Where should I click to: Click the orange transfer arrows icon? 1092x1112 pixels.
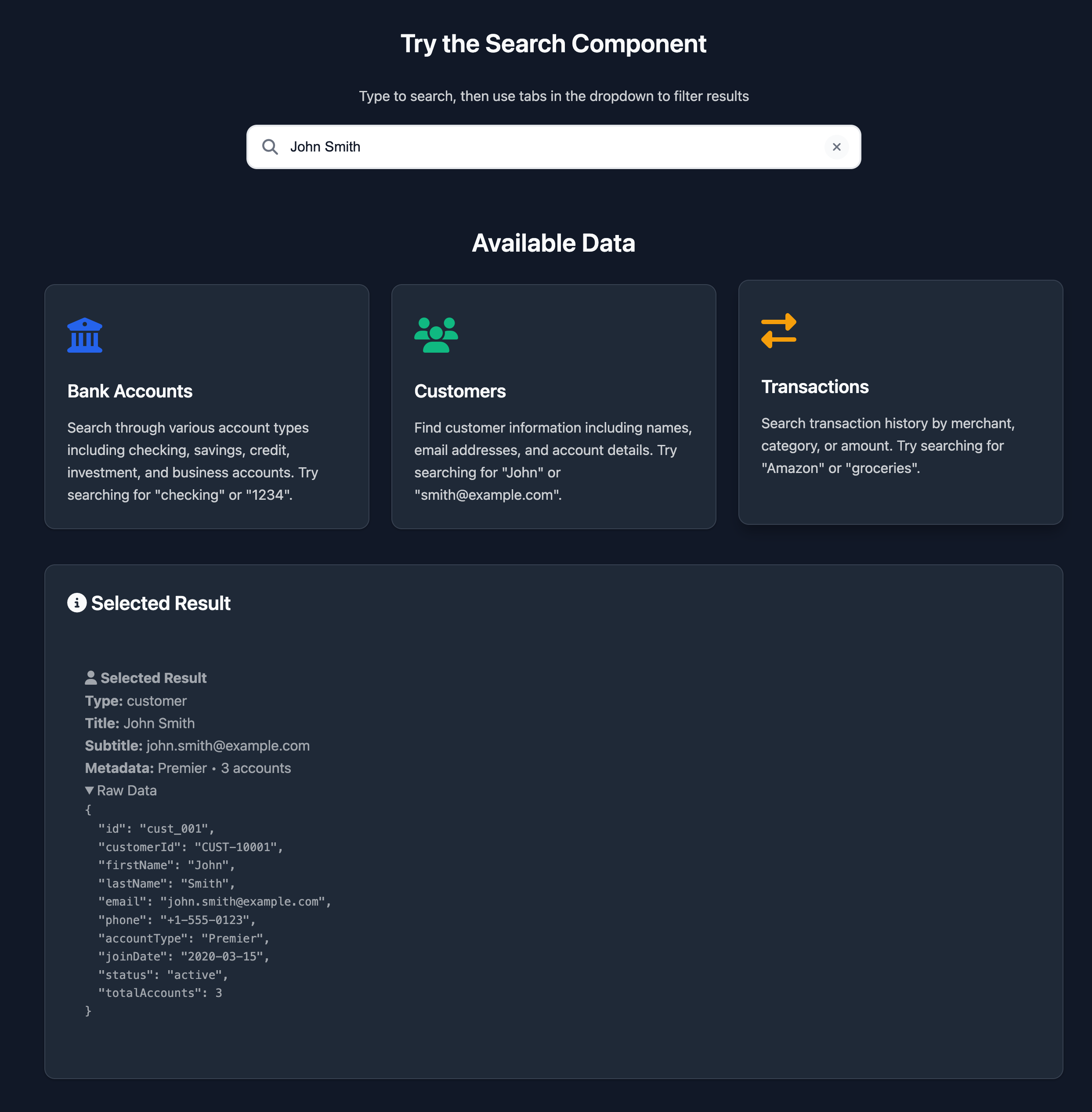click(778, 330)
